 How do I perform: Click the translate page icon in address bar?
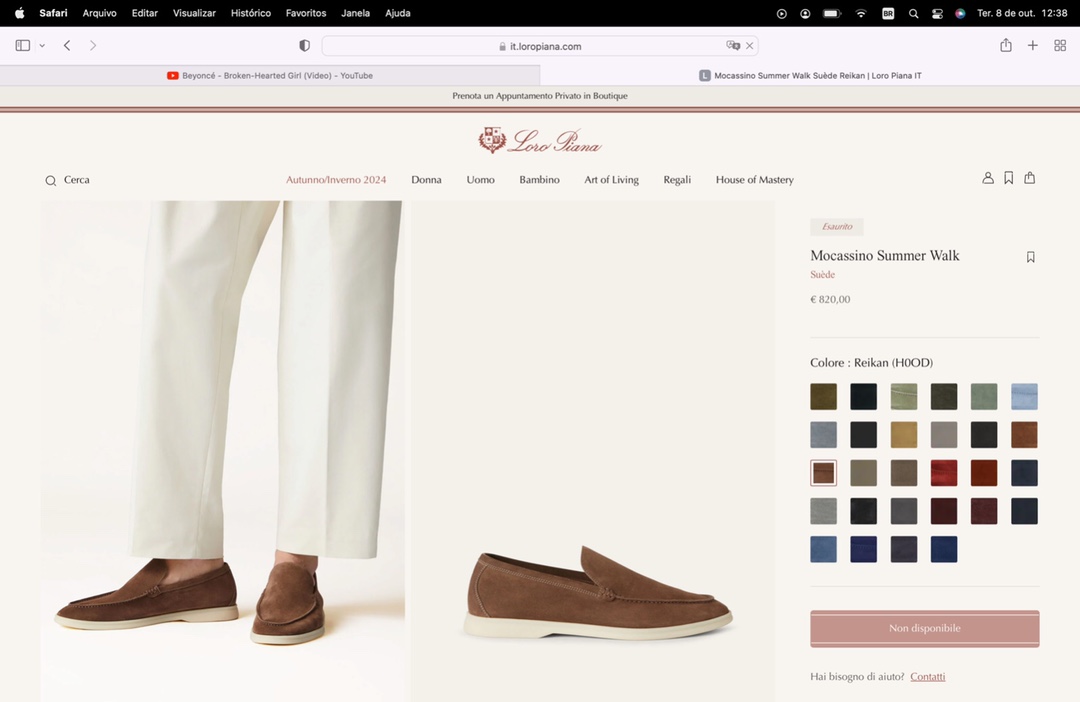pos(733,46)
